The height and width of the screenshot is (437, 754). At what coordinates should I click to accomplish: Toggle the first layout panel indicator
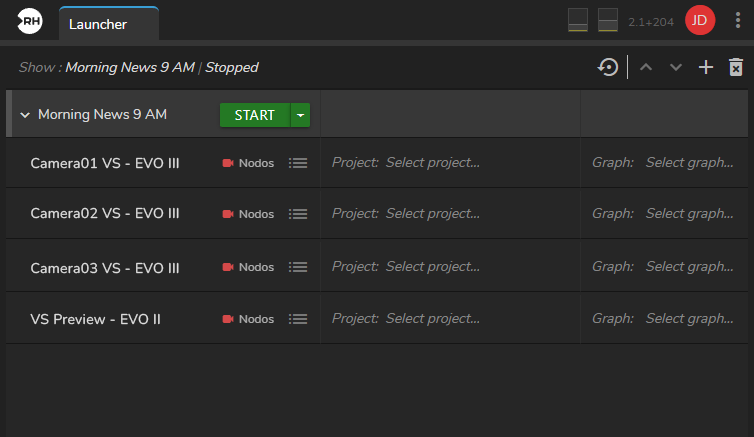(578, 21)
